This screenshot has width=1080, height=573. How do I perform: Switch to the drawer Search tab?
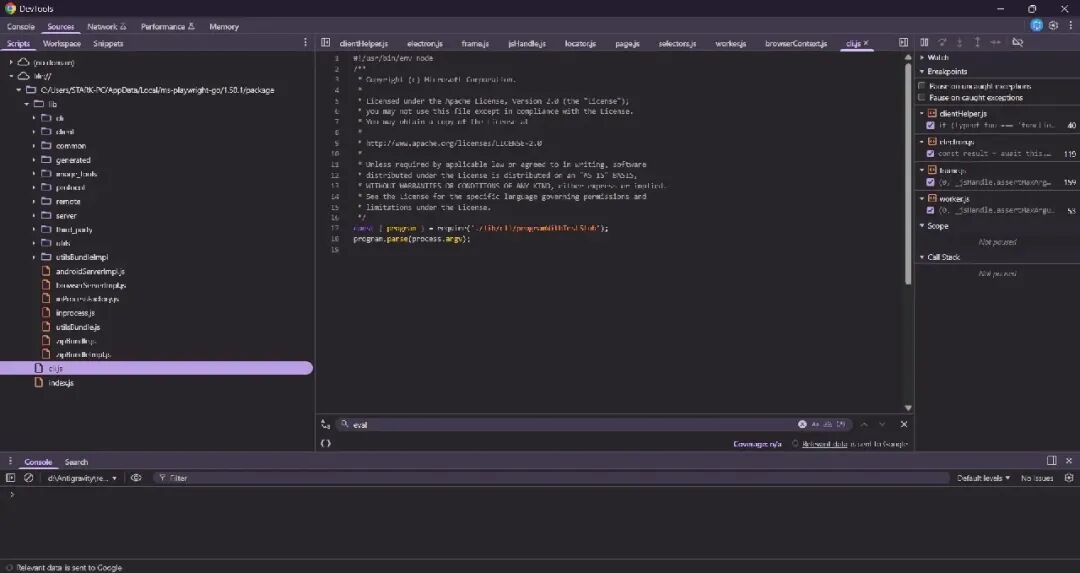point(76,462)
